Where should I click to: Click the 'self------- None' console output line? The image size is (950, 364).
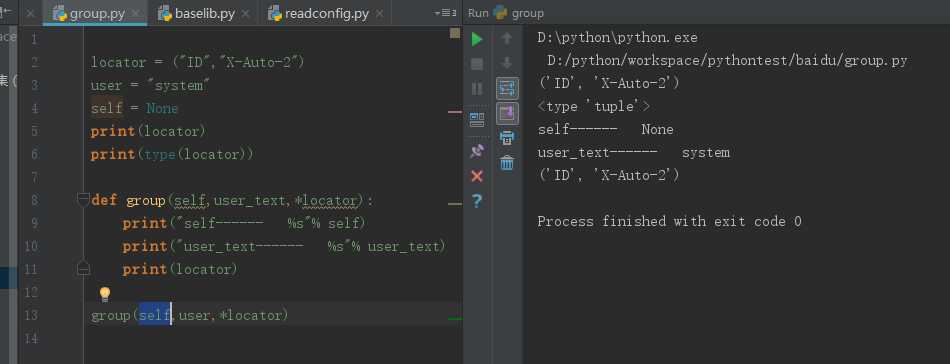(605, 130)
